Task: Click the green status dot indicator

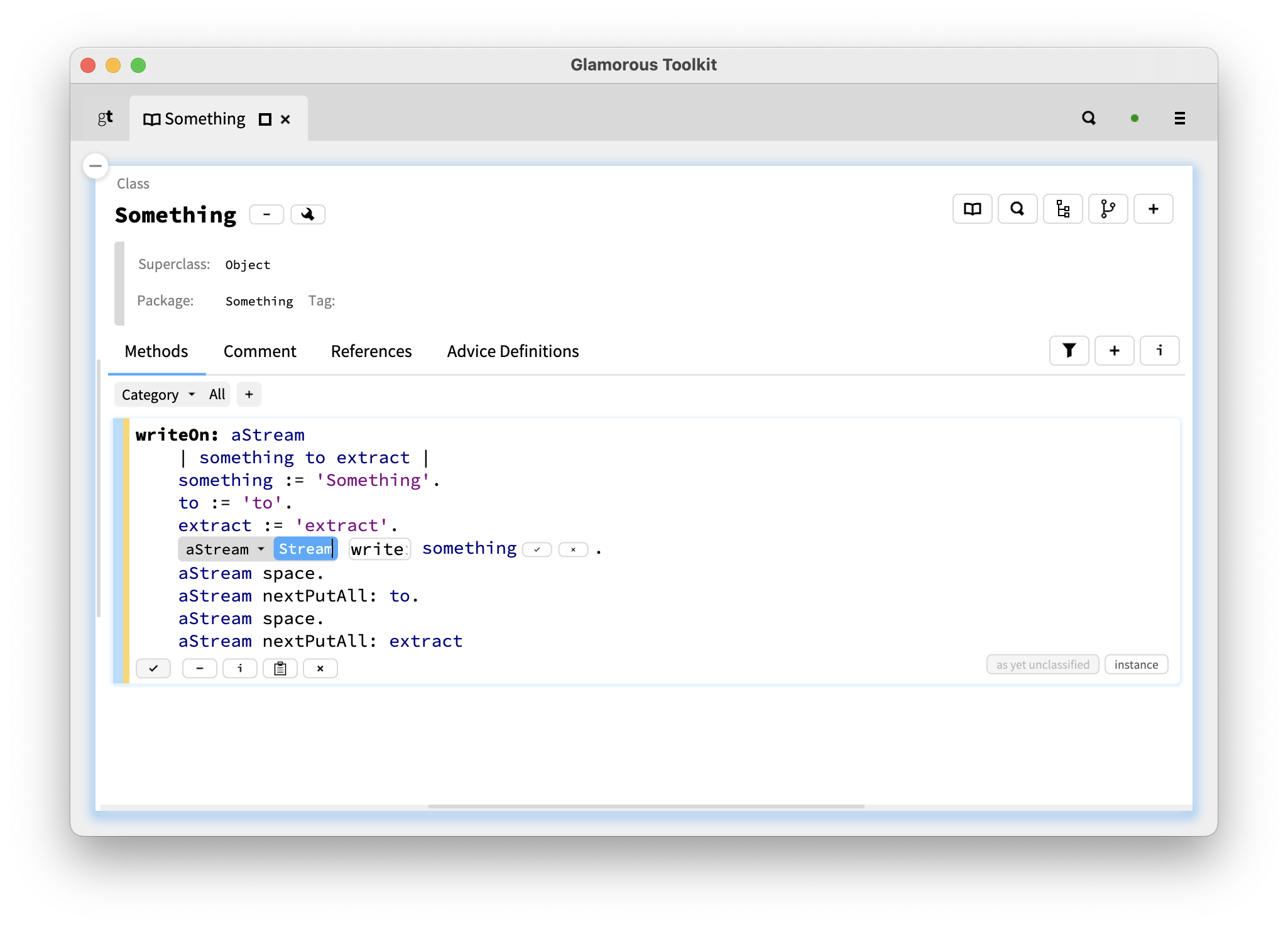Action: coord(1135,118)
